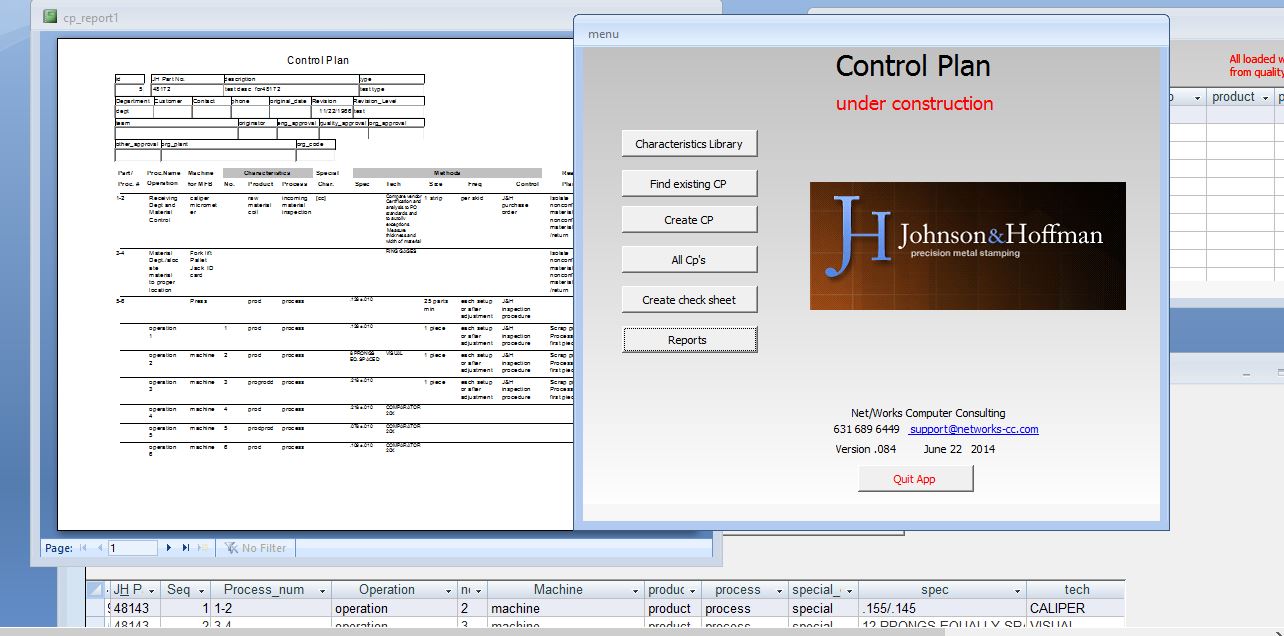Go to previous page of report
Viewport: 1284px width, 636px height.
pos(100,548)
